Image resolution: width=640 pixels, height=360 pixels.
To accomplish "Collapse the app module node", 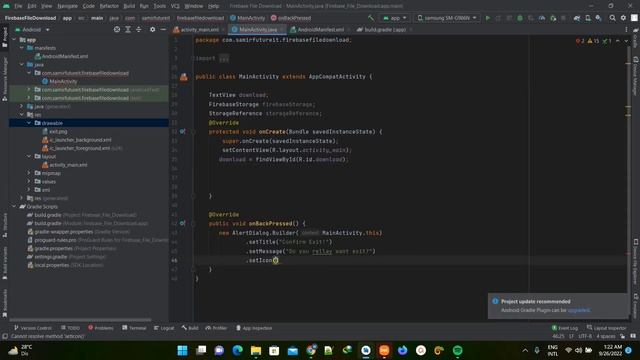I will pyautogui.click(x=15, y=40).
